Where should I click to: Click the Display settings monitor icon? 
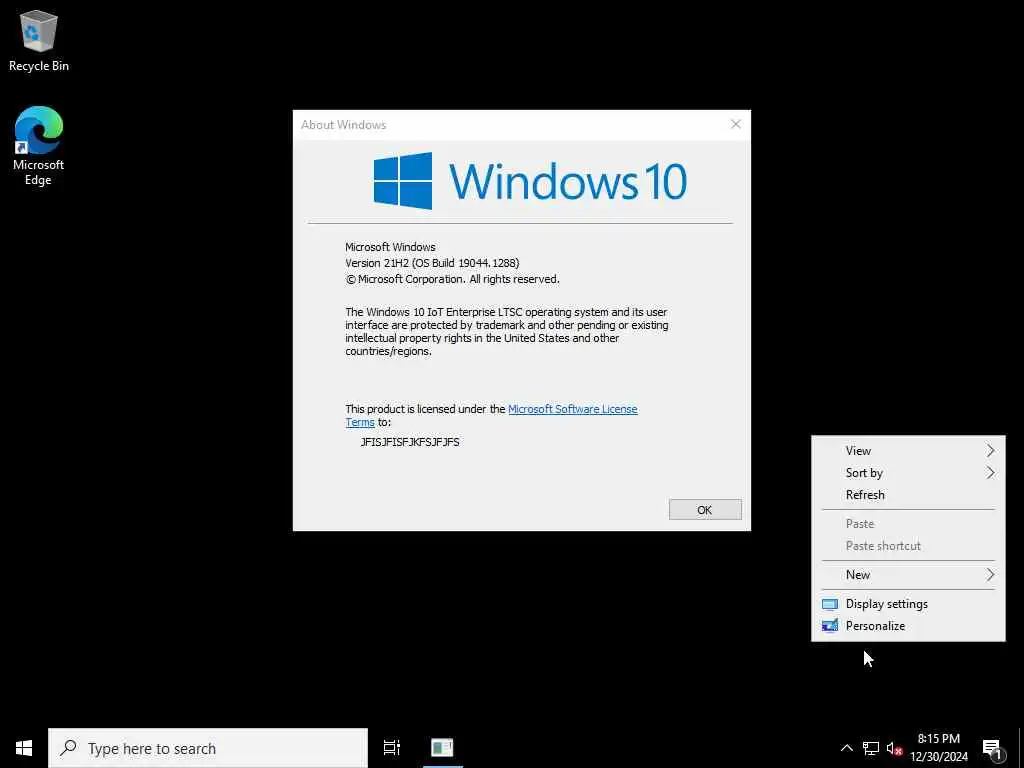tap(829, 604)
